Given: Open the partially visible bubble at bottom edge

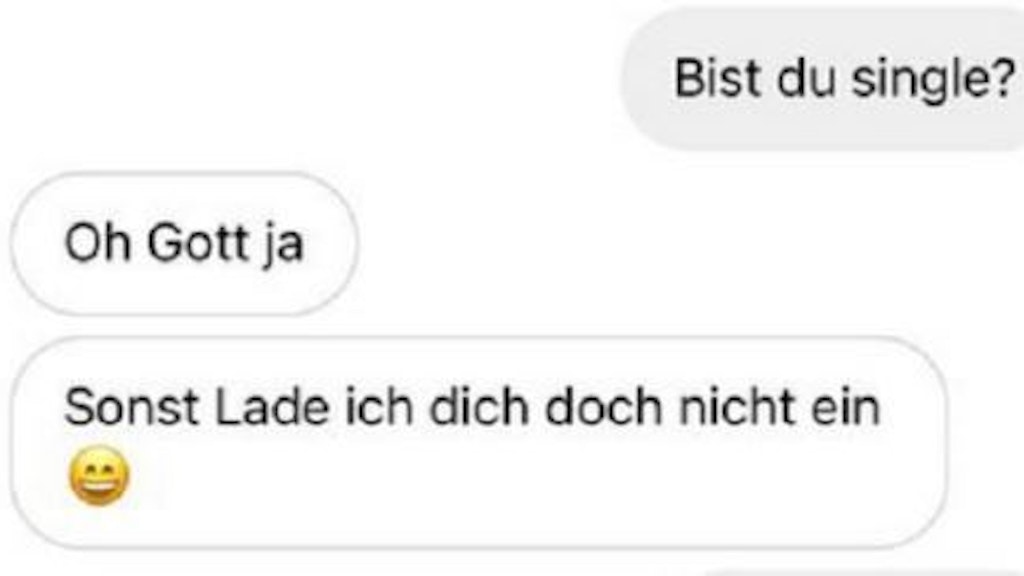Looking at the screenshot, I should (x=862, y=571).
